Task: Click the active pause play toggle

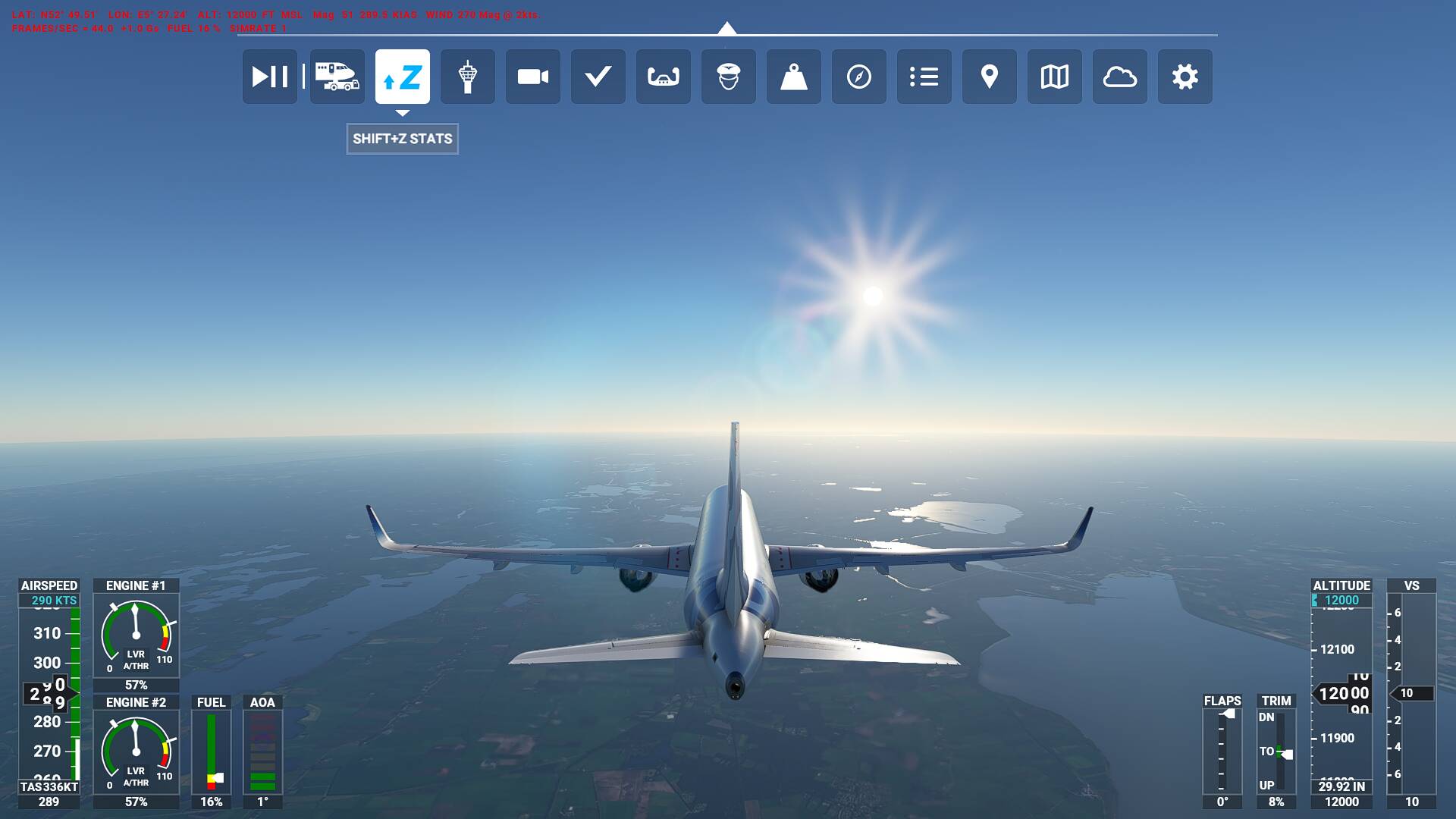Action: pyautogui.click(x=270, y=77)
